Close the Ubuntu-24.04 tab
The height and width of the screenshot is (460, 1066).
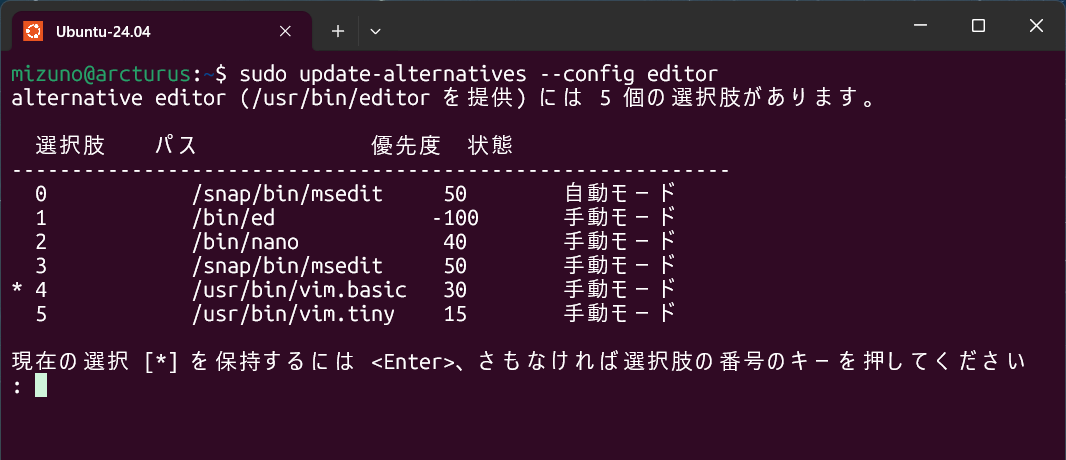286,31
